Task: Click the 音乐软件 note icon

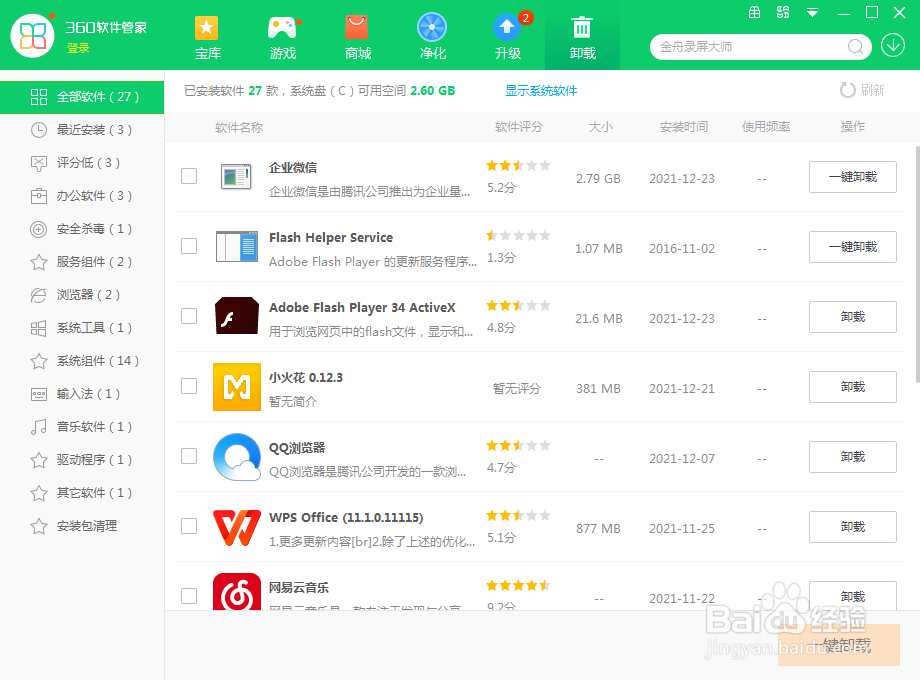Action: point(39,427)
